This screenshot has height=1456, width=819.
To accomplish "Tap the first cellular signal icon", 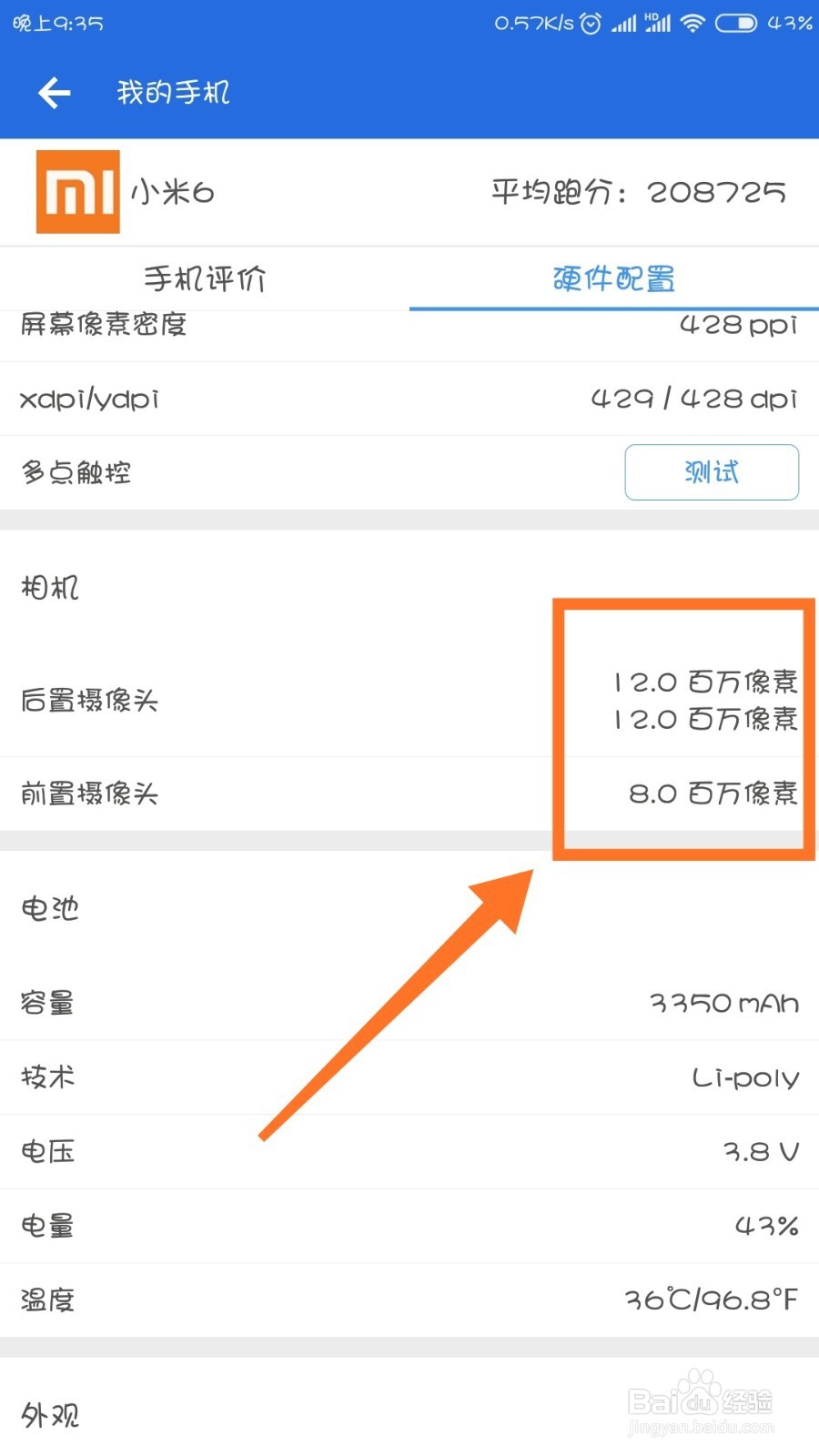I will click(623, 24).
